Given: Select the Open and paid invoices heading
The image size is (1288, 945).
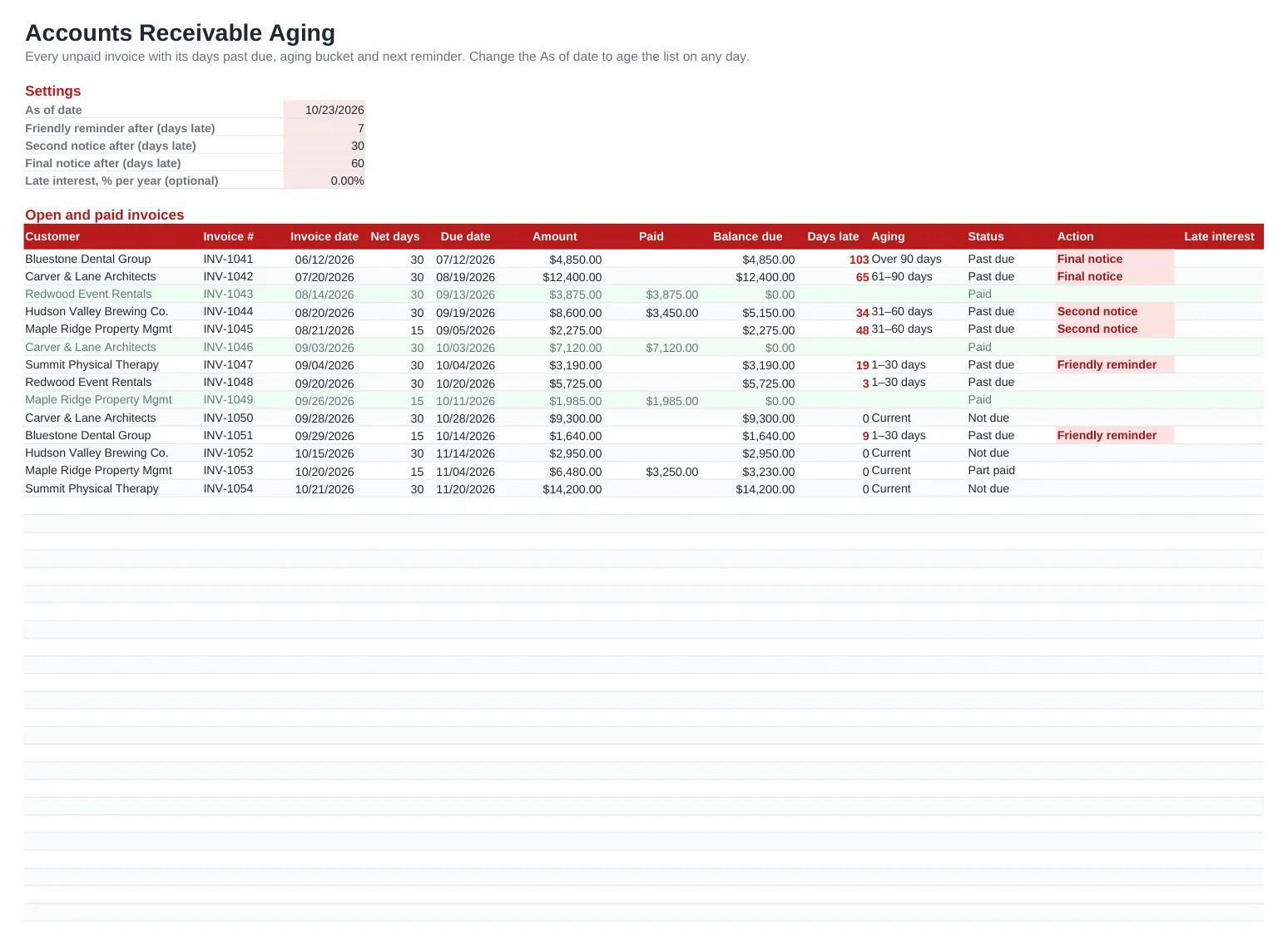Looking at the screenshot, I should 105,215.
